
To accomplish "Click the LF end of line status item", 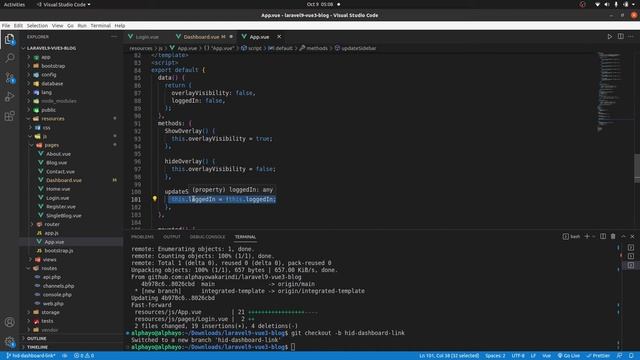I will (533, 356).
